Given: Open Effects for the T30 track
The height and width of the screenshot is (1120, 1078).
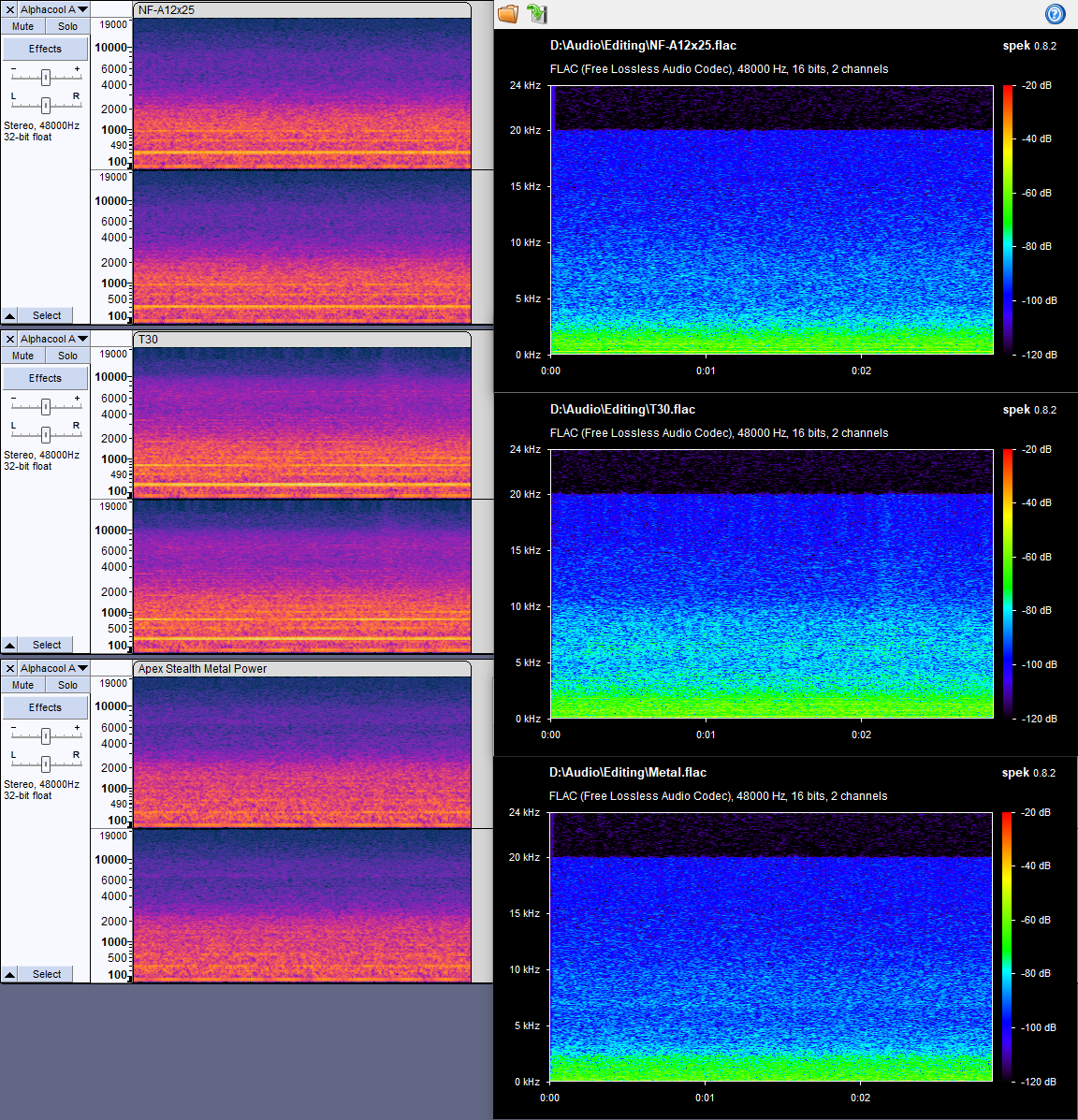Looking at the screenshot, I should pyautogui.click(x=45, y=378).
